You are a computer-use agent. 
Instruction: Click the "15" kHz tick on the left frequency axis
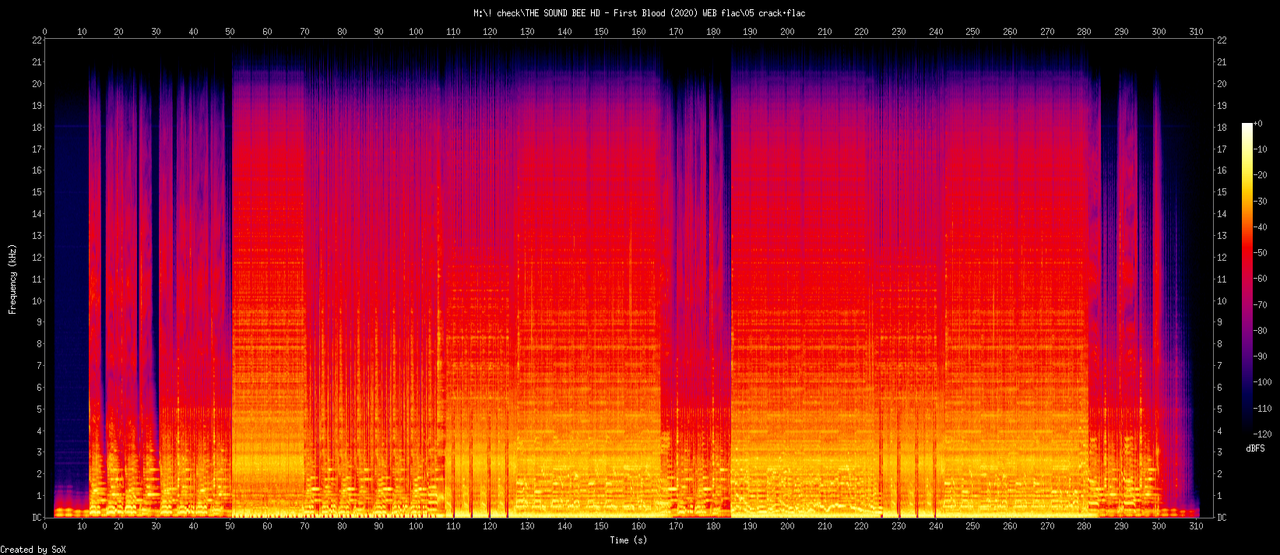point(36,192)
